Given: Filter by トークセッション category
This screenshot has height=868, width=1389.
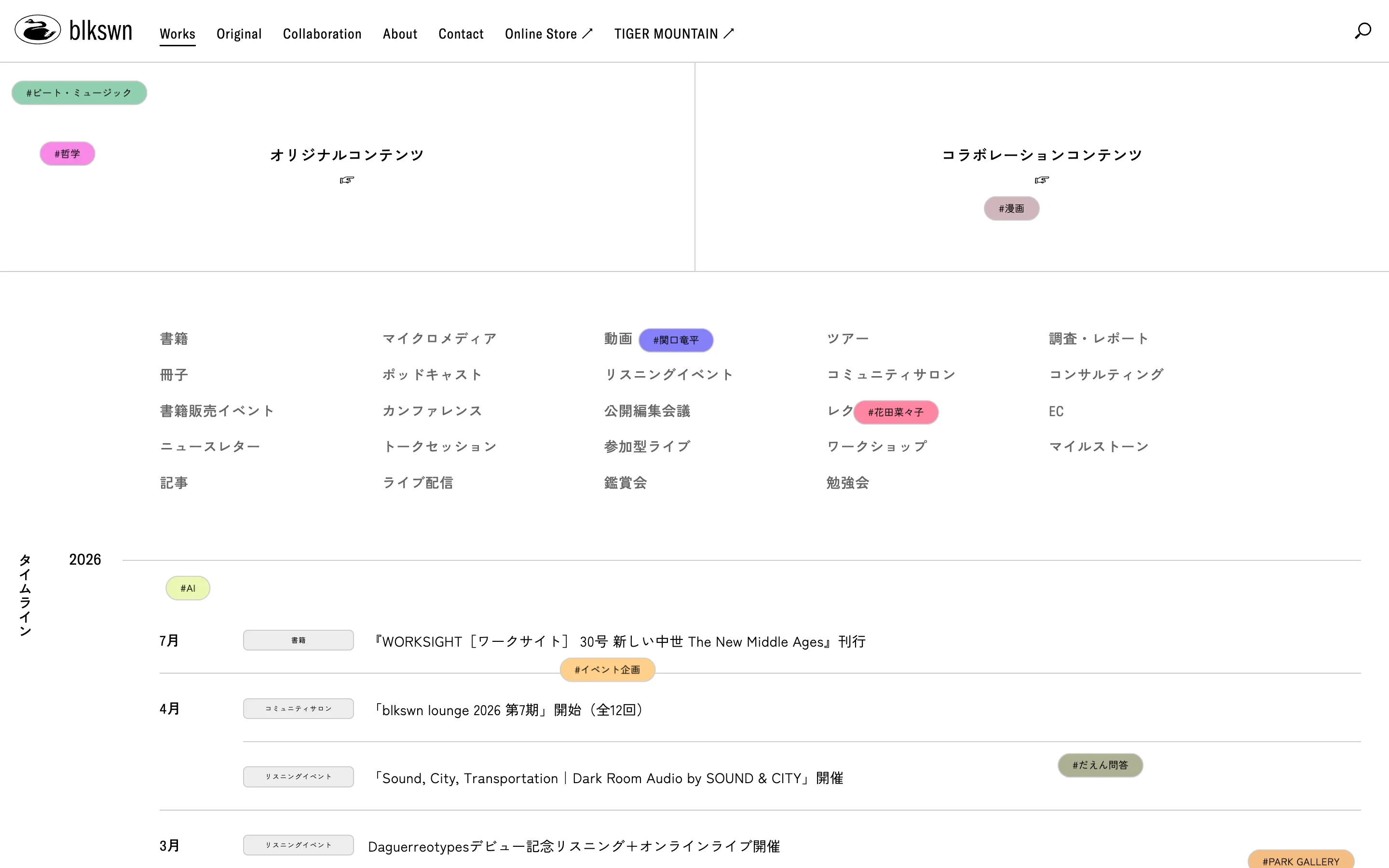Looking at the screenshot, I should click(x=440, y=447).
